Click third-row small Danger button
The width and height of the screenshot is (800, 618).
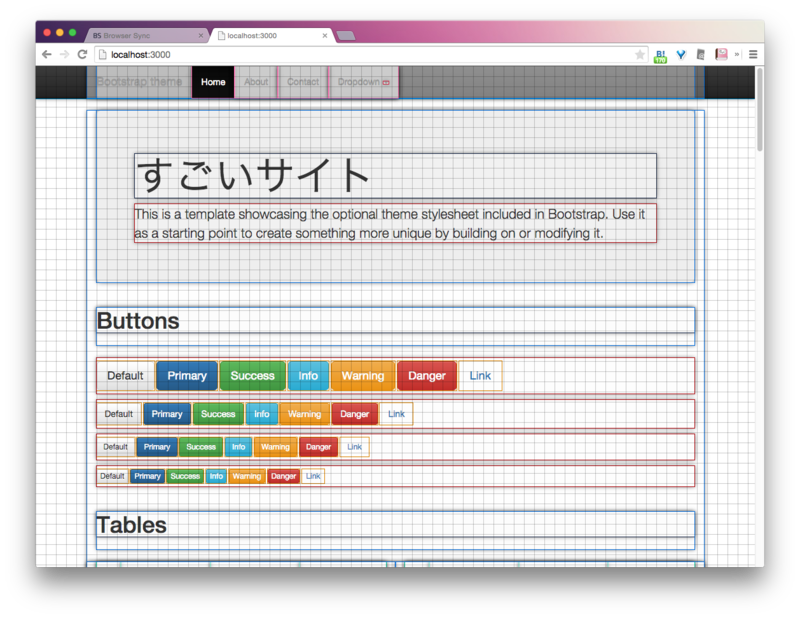318,447
